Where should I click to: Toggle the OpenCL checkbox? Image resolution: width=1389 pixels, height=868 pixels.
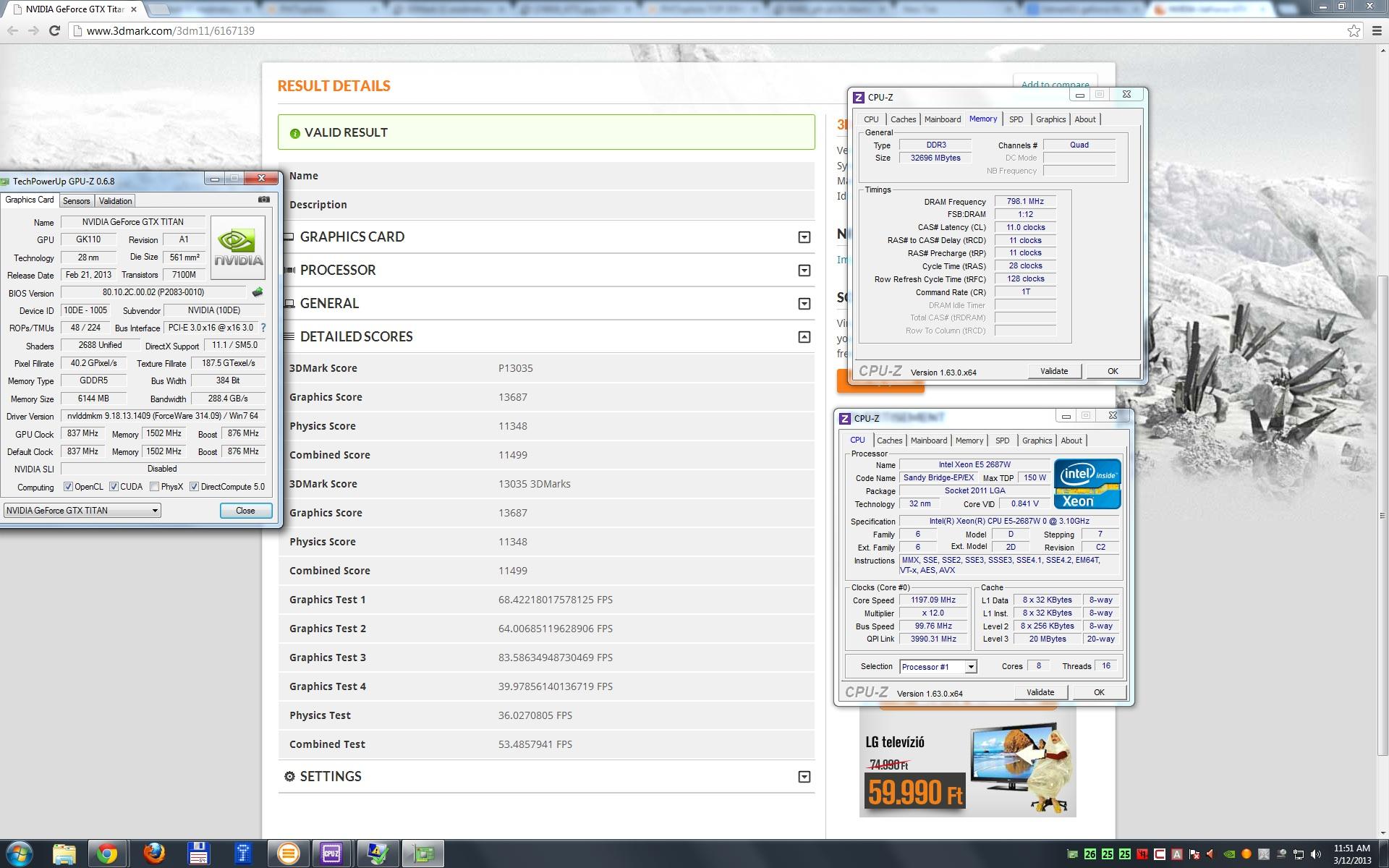[68, 487]
